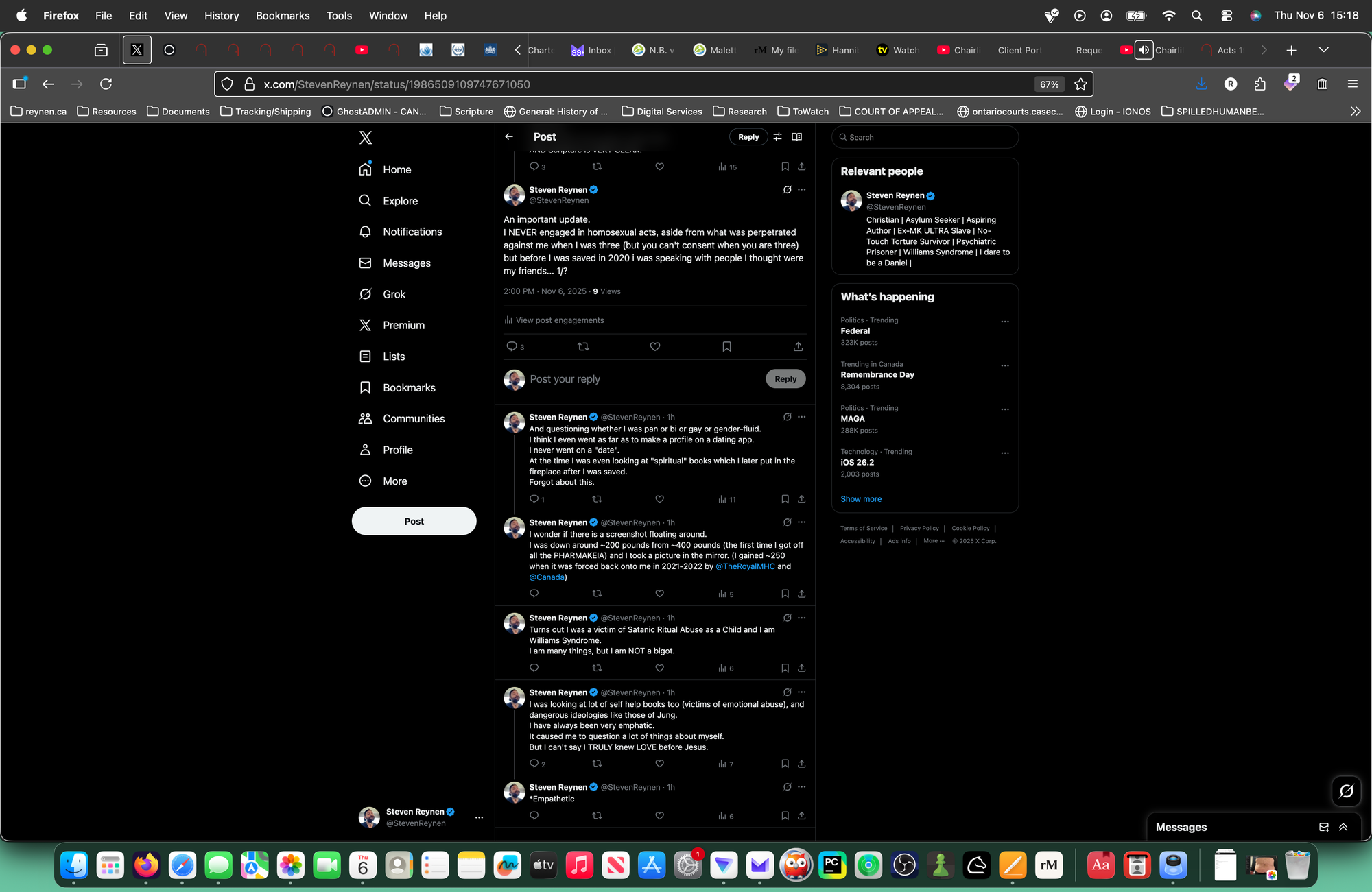Click the Post your reply field
The image size is (1372, 892).
pyautogui.click(x=638, y=379)
